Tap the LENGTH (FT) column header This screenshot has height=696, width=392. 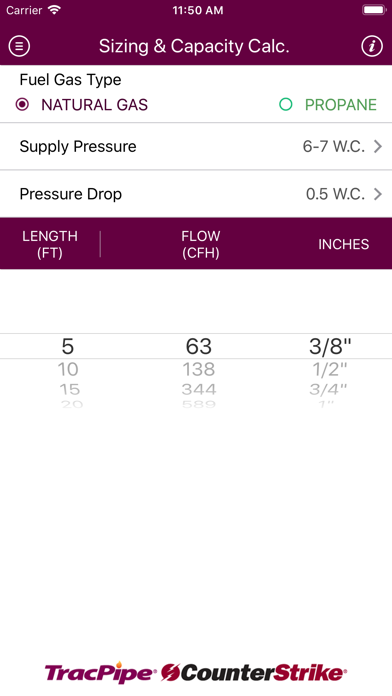[50, 244]
